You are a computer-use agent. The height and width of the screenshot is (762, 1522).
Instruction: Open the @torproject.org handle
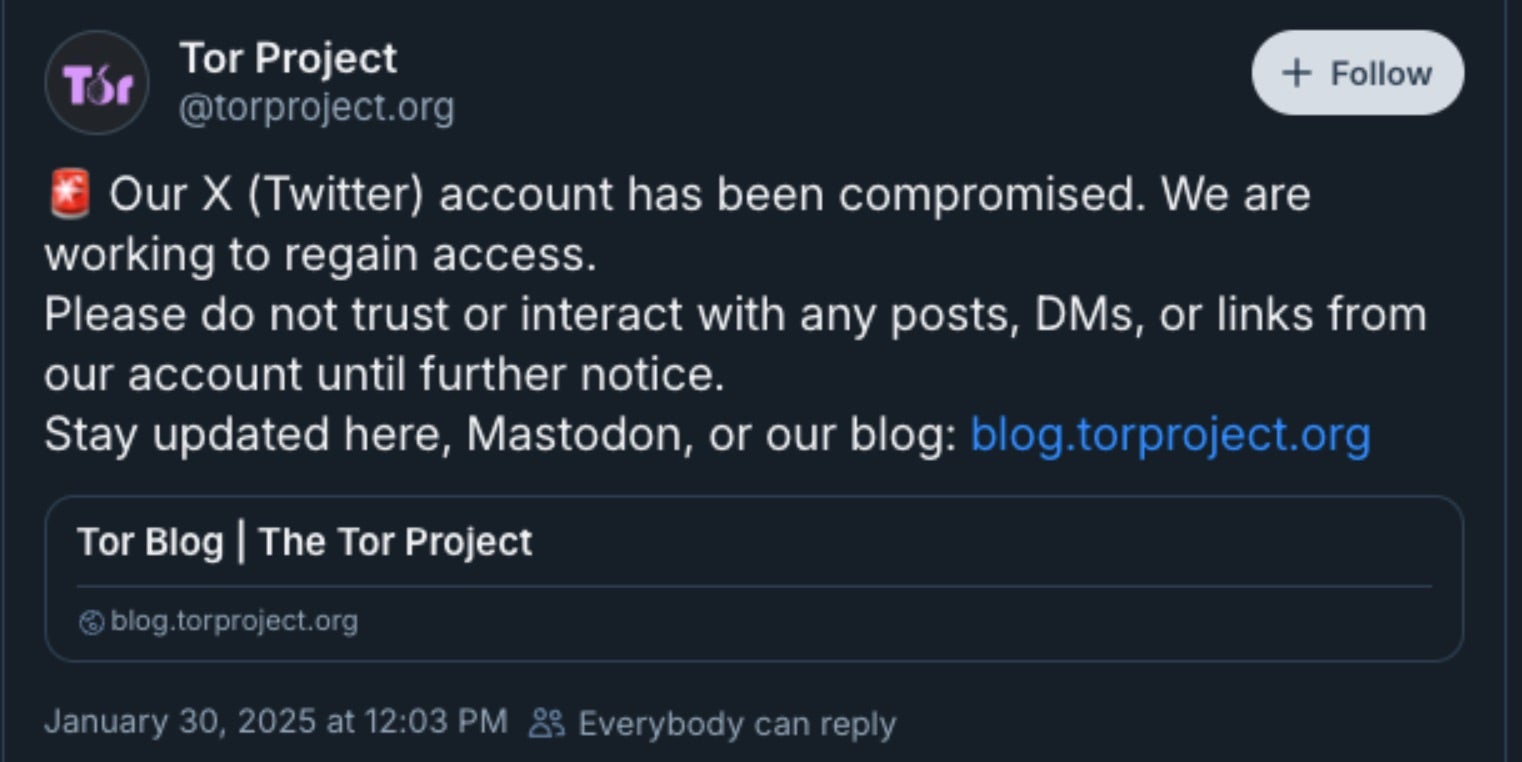pyautogui.click(x=316, y=107)
